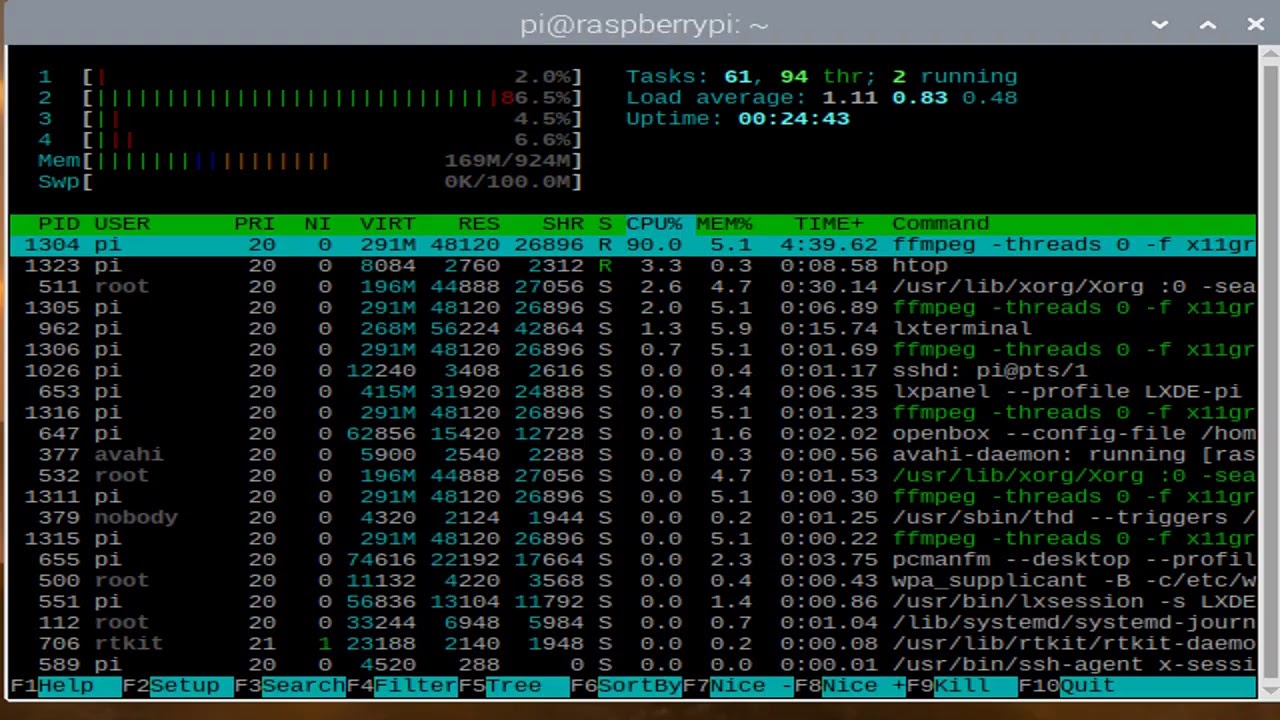Select lxpanel --profile LXDE-pi row
The width and height of the screenshot is (1280, 720).
click(633, 392)
